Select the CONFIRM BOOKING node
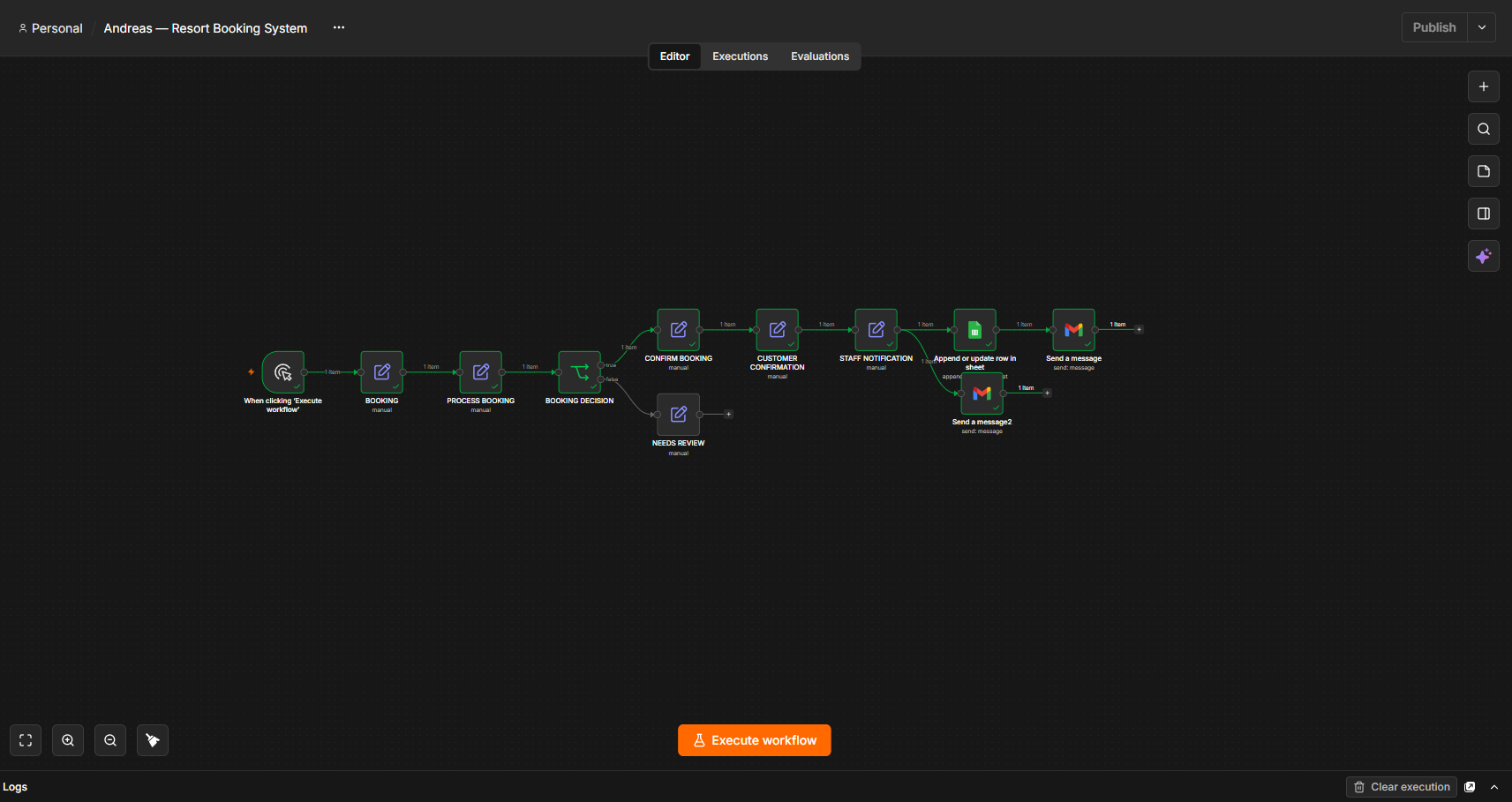This screenshot has height=802, width=1512. click(x=679, y=330)
